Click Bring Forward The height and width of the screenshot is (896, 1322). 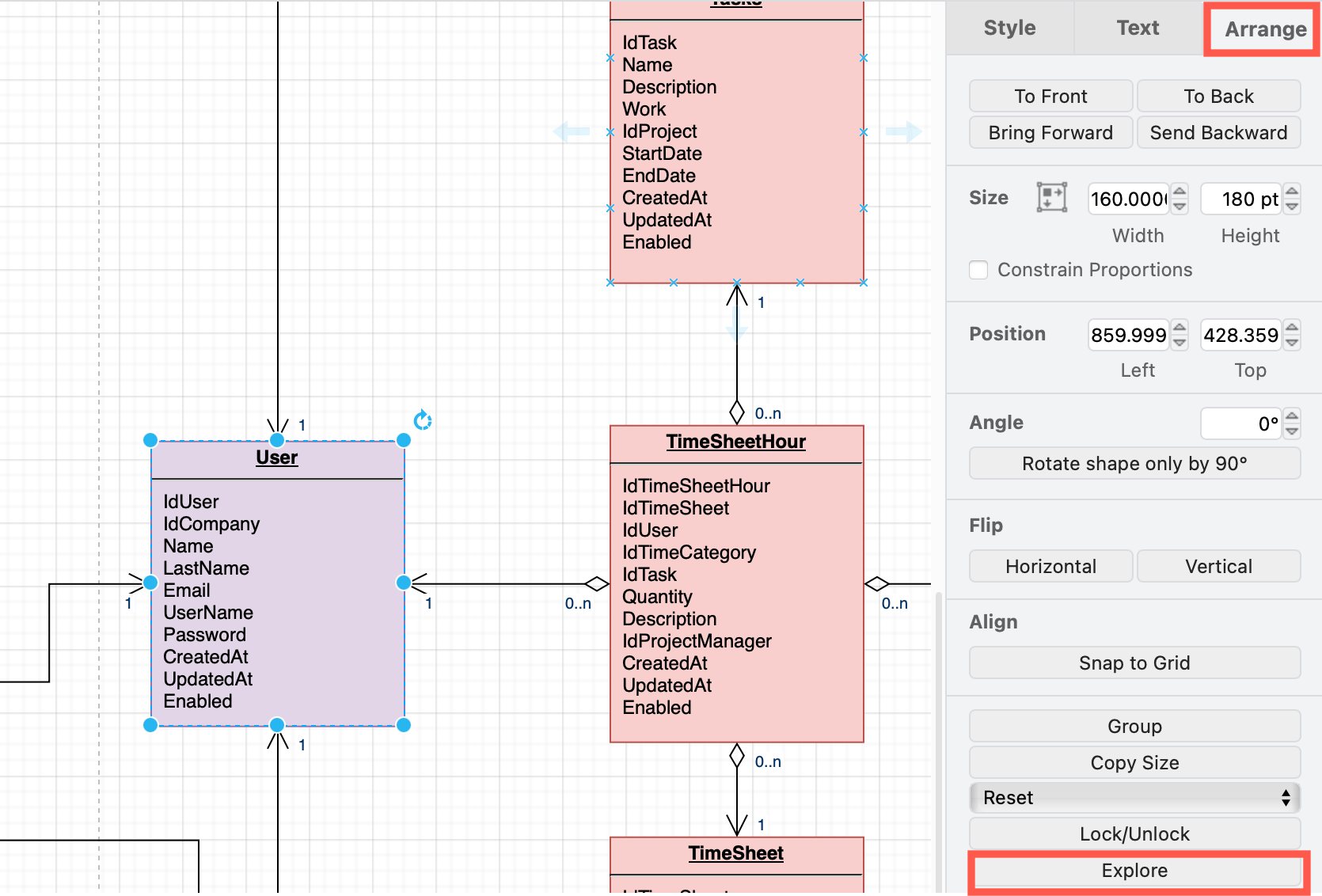(1050, 132)
